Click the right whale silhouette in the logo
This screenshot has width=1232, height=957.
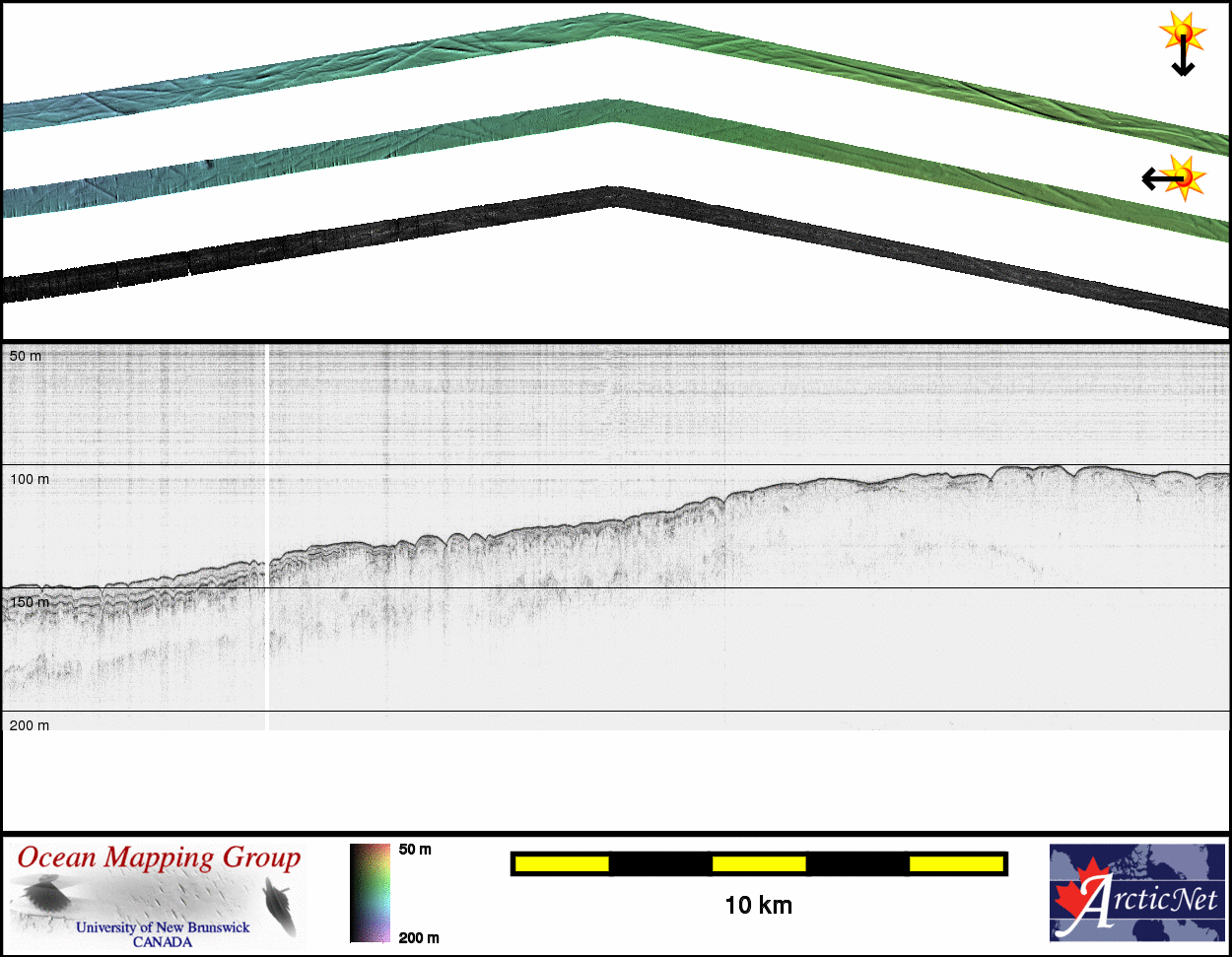(x=279, y=905)
